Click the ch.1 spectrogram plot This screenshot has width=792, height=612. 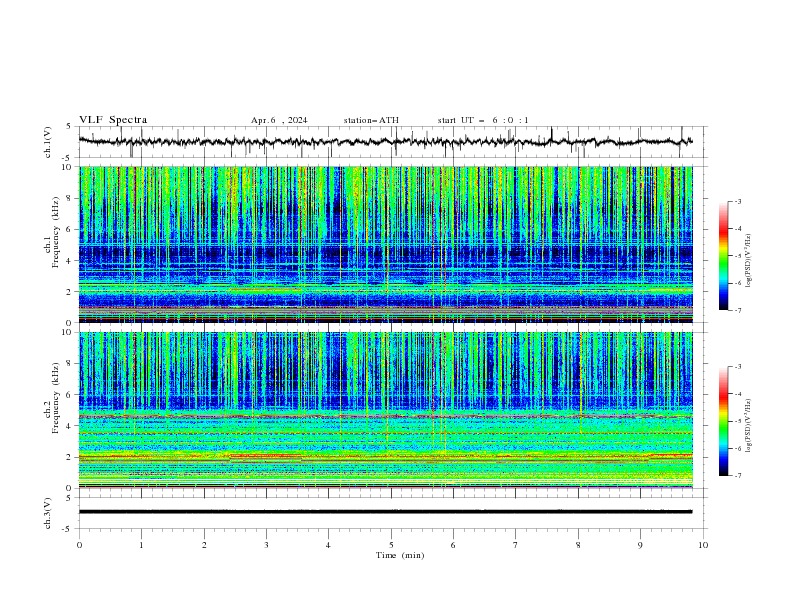tap(386, 244)
